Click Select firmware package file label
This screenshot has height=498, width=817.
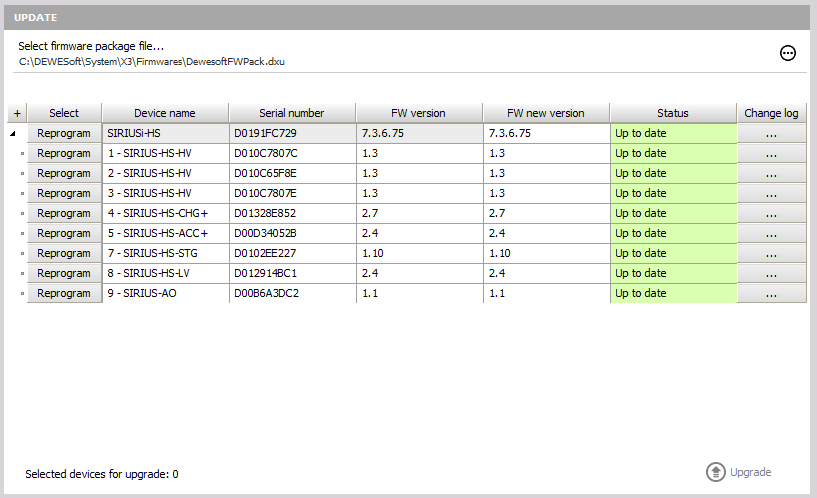tap(91, 46)
